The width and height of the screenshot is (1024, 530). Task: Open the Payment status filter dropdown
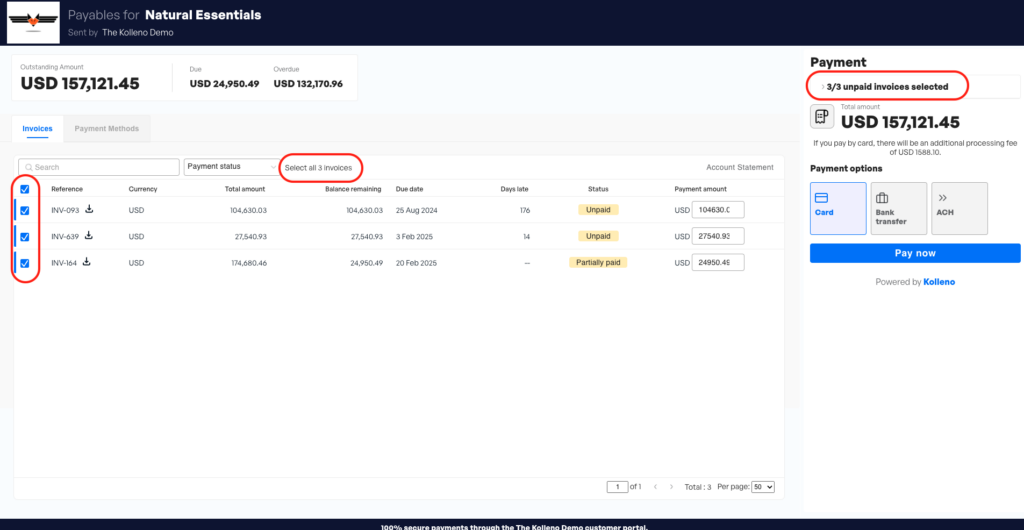pos(230,167)
